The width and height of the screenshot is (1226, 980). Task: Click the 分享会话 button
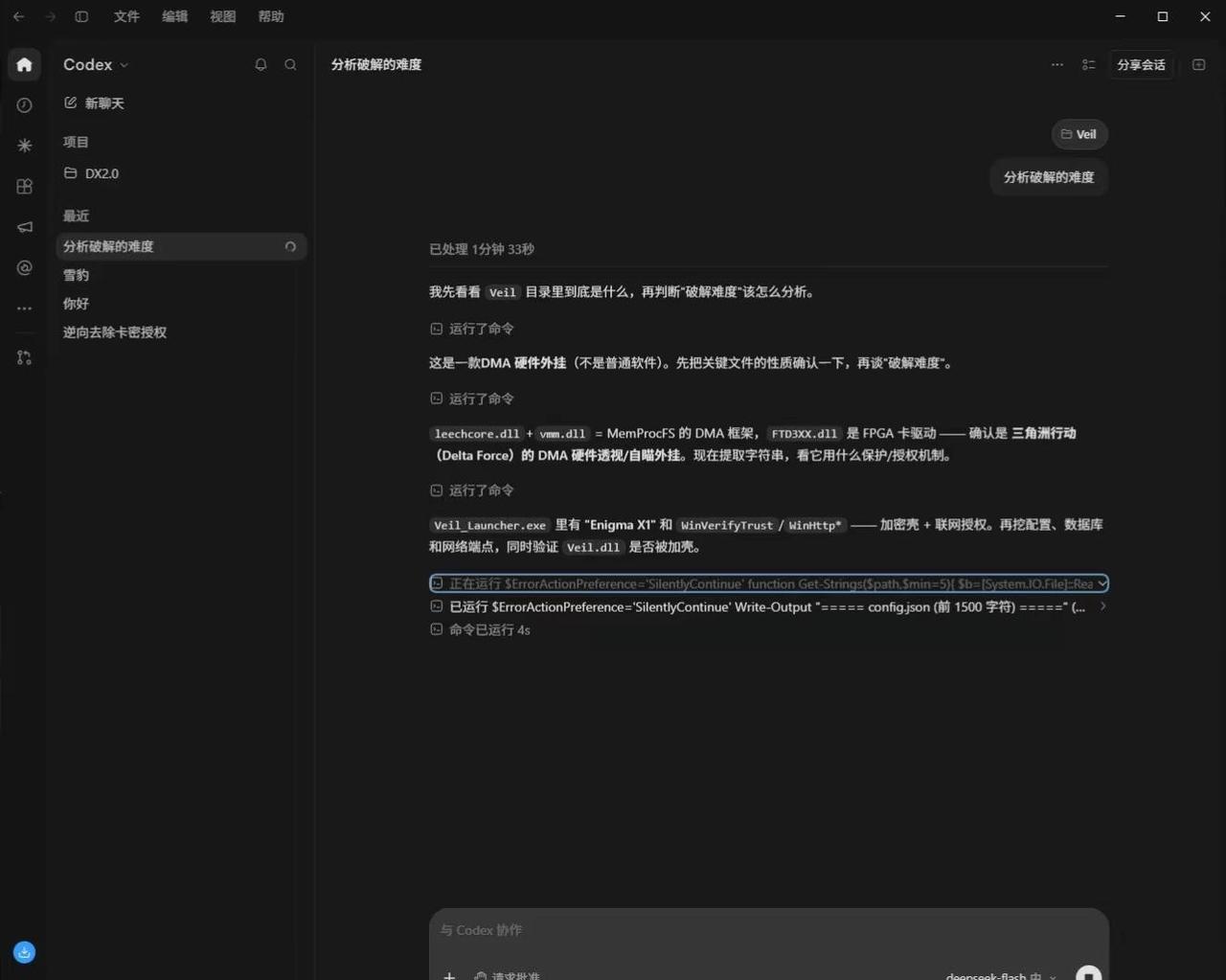[x=1141, y=64]
